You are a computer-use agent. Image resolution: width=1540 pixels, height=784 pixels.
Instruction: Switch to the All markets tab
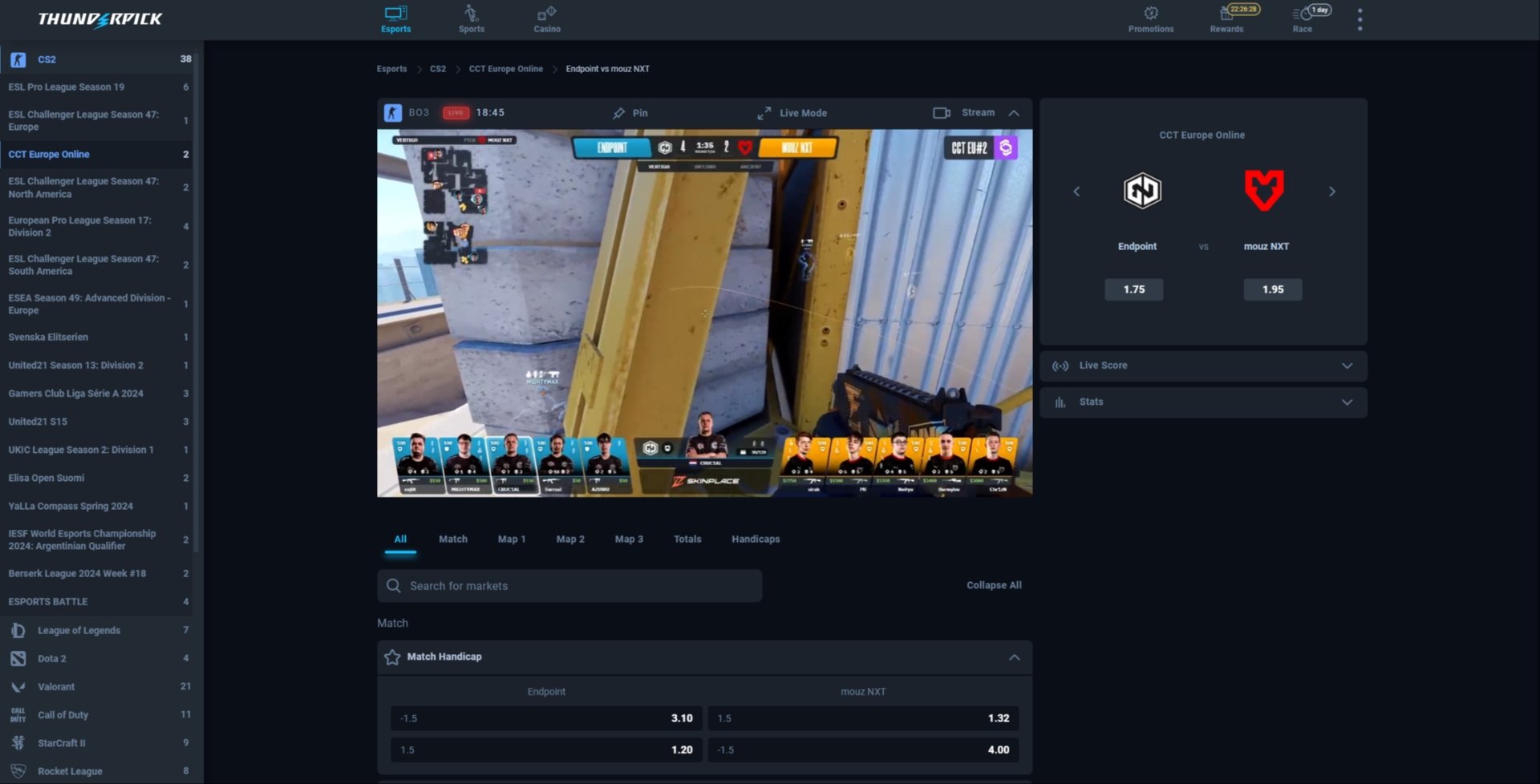400,540
